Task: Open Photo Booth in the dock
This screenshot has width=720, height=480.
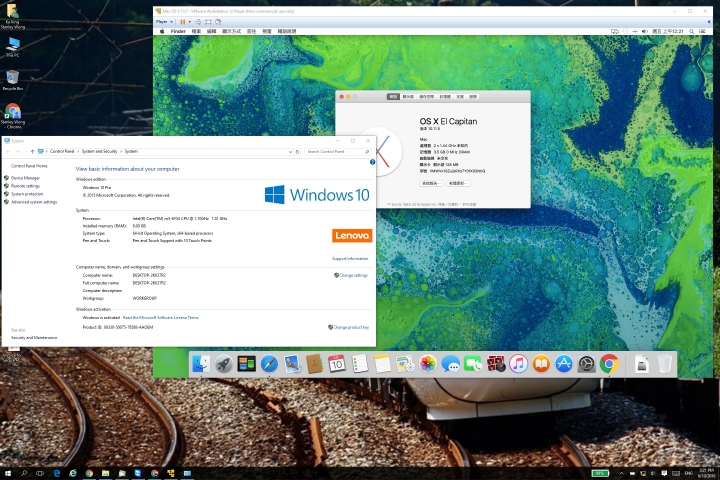Action: coord(495,364)
